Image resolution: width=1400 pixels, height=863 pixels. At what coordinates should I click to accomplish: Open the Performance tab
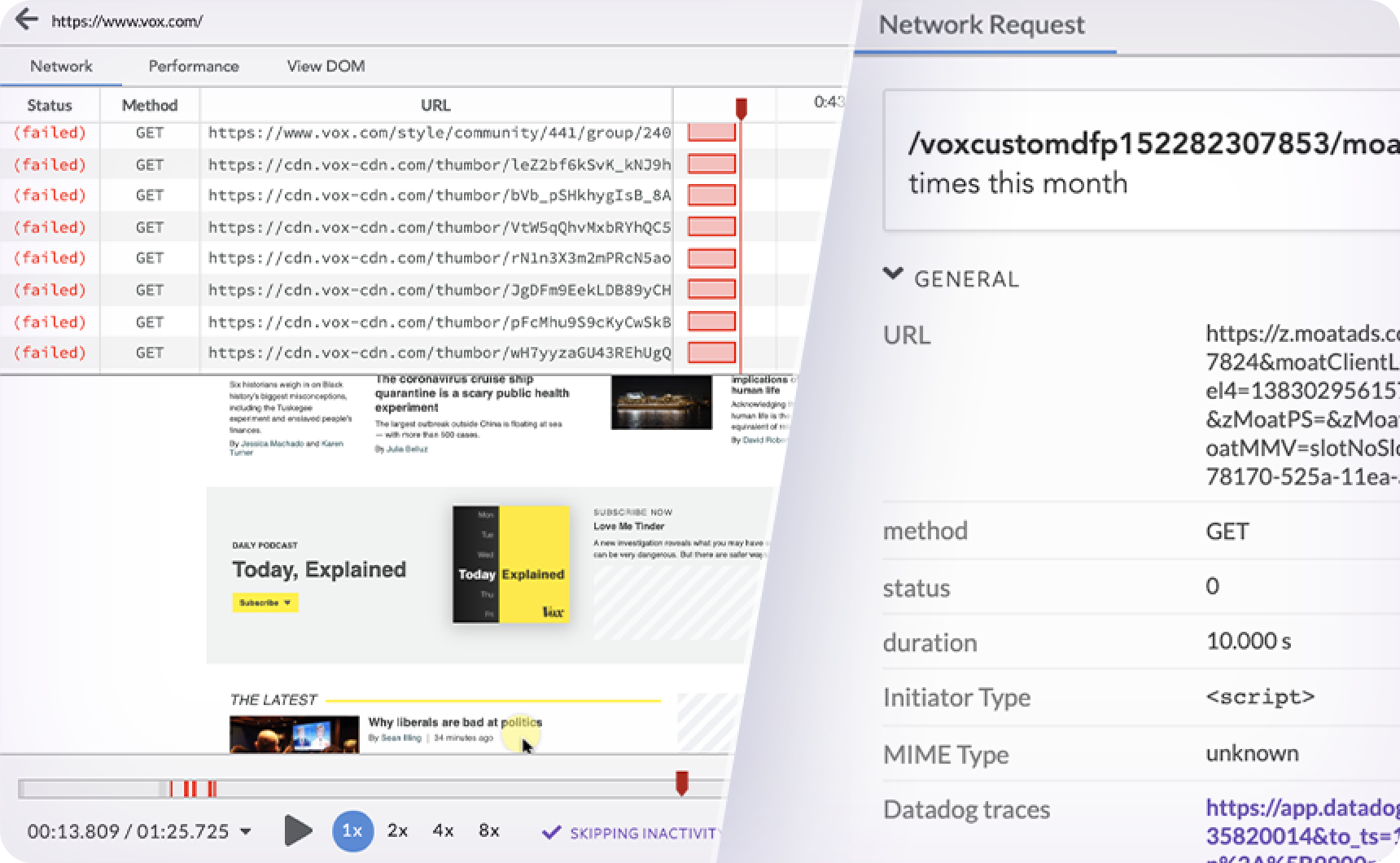coord(194,66)
